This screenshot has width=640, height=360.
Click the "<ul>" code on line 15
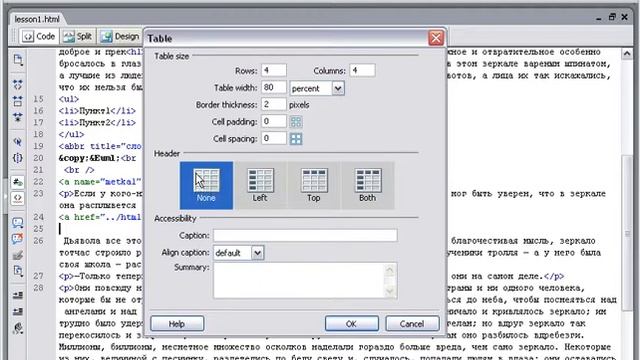69,99
